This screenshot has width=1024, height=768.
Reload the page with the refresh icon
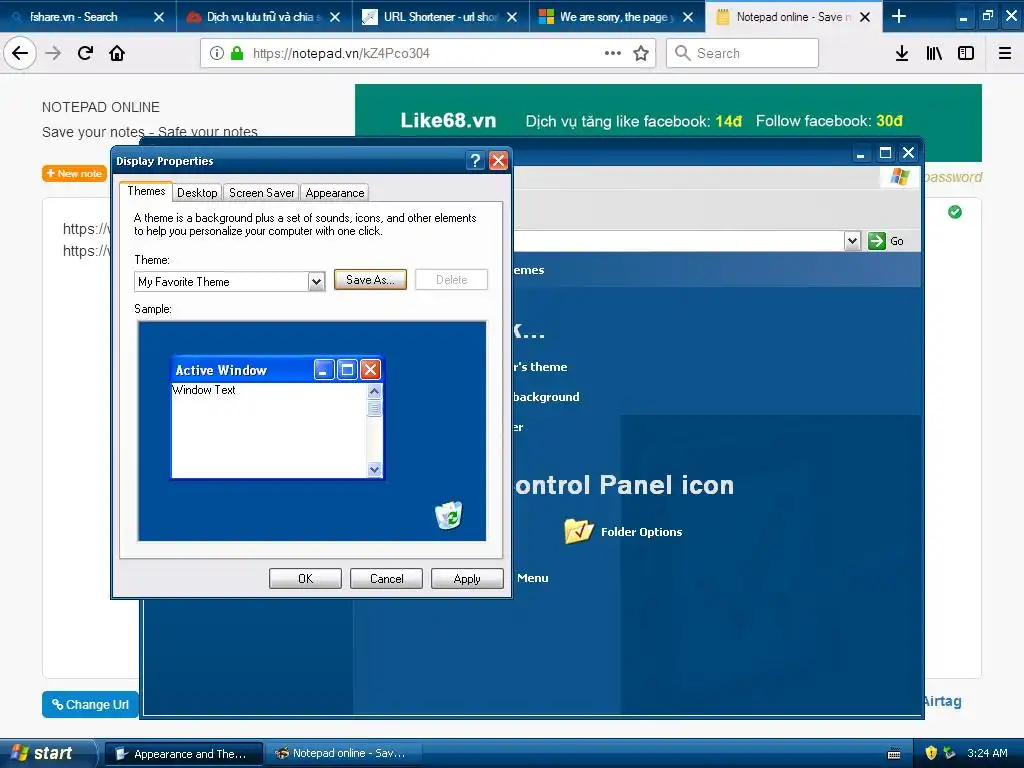(x=85, y=53)
